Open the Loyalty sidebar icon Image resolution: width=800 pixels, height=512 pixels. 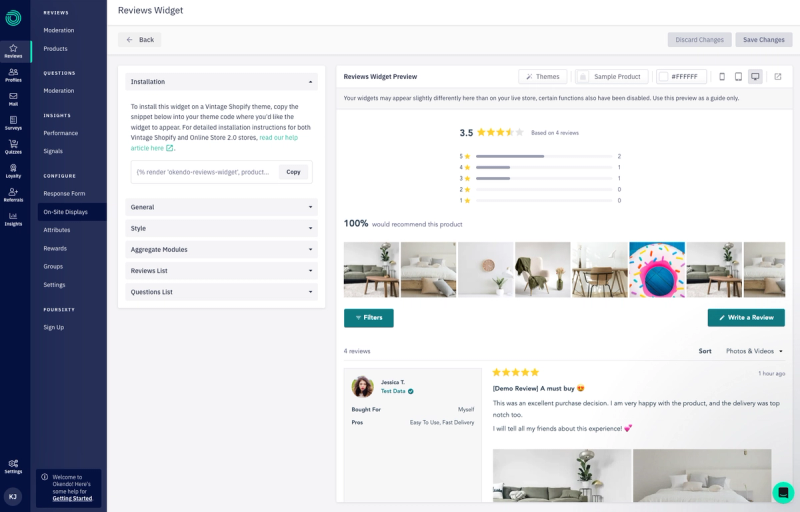coord(13,171)
